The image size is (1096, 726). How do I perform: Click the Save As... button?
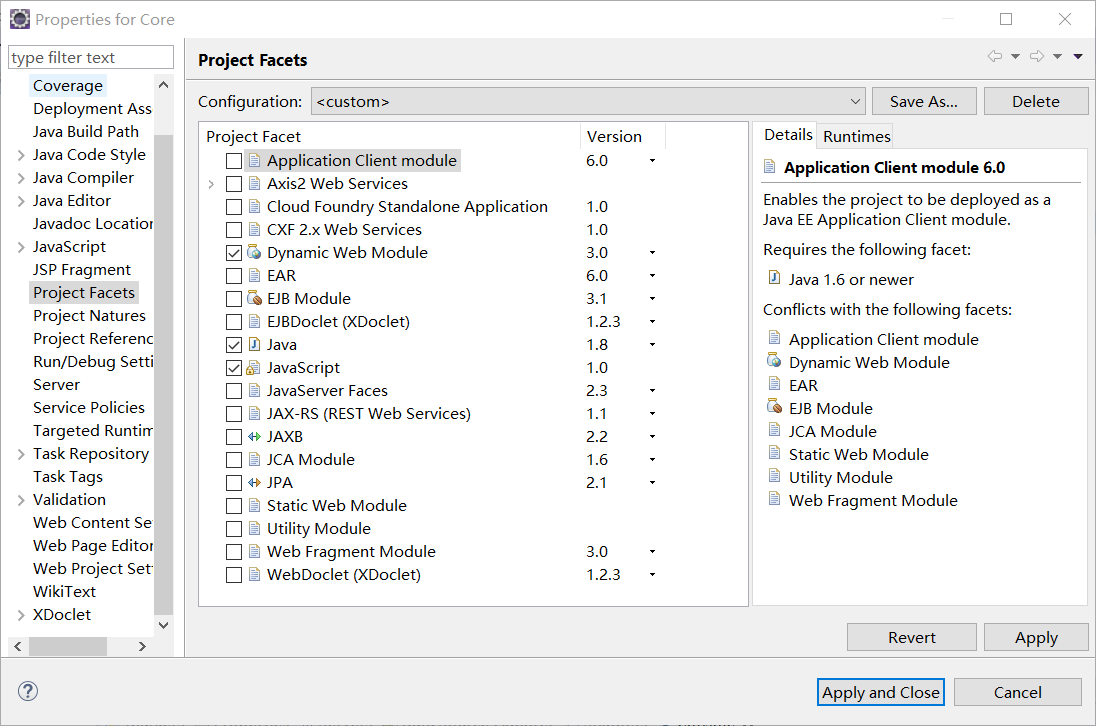coord(923,101)
